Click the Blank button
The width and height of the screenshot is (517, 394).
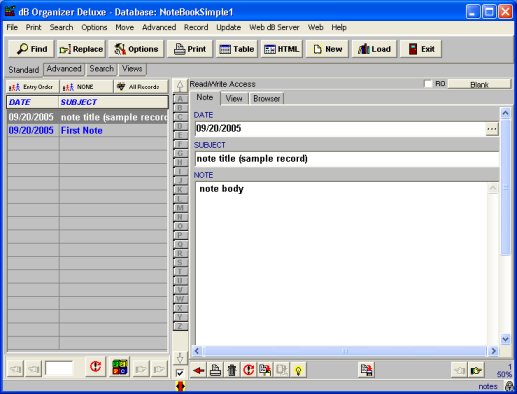point(479,84)
